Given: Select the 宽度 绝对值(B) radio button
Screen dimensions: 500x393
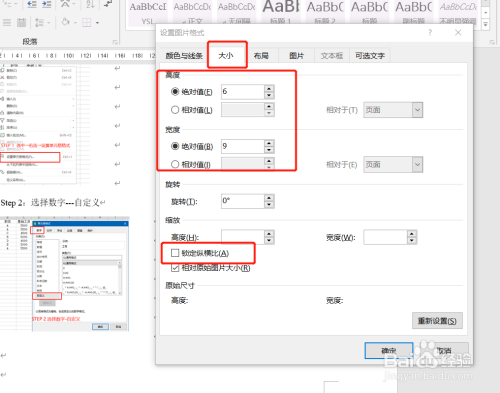Looking at the screenshot, I should [175, 146].
